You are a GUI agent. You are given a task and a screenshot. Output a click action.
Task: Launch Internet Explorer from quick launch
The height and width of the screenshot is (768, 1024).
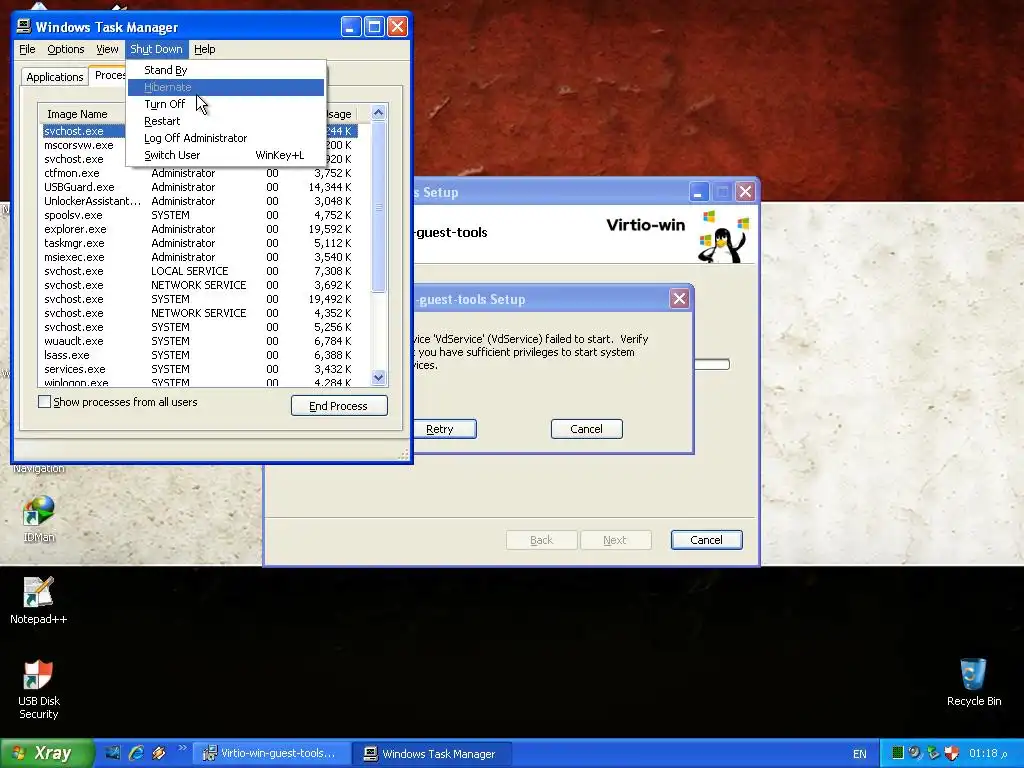point(136,753)
